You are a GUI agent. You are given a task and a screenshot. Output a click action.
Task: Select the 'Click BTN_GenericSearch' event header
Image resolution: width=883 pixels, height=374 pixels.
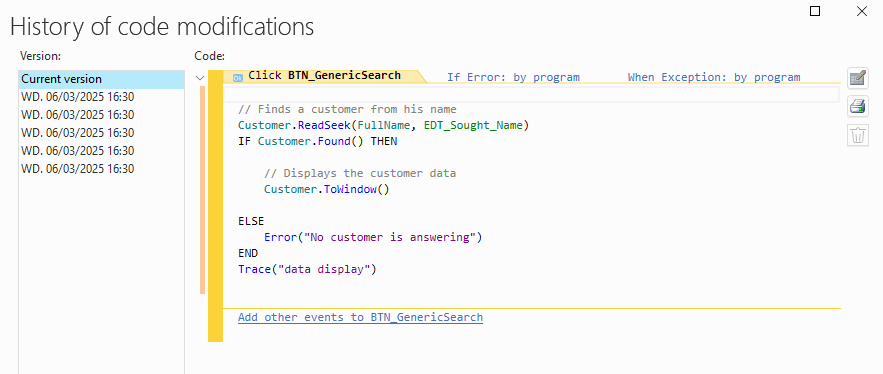[x=324, y=75]
